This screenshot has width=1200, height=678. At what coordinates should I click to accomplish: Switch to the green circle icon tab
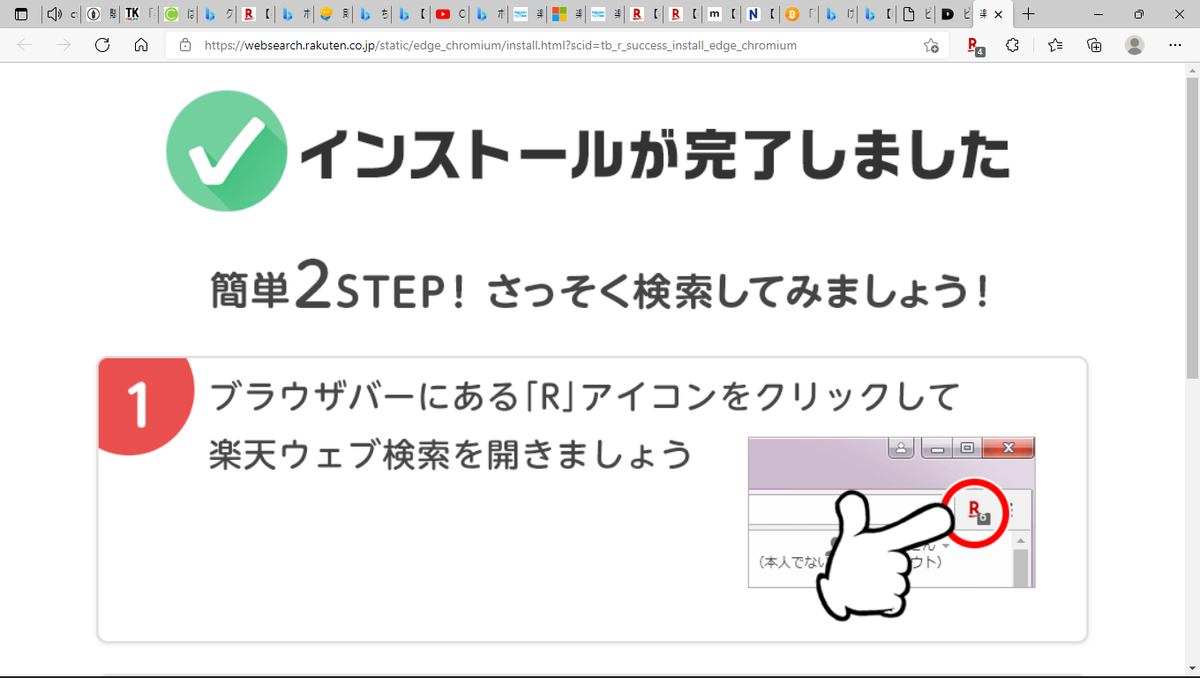tap(177, 15)
